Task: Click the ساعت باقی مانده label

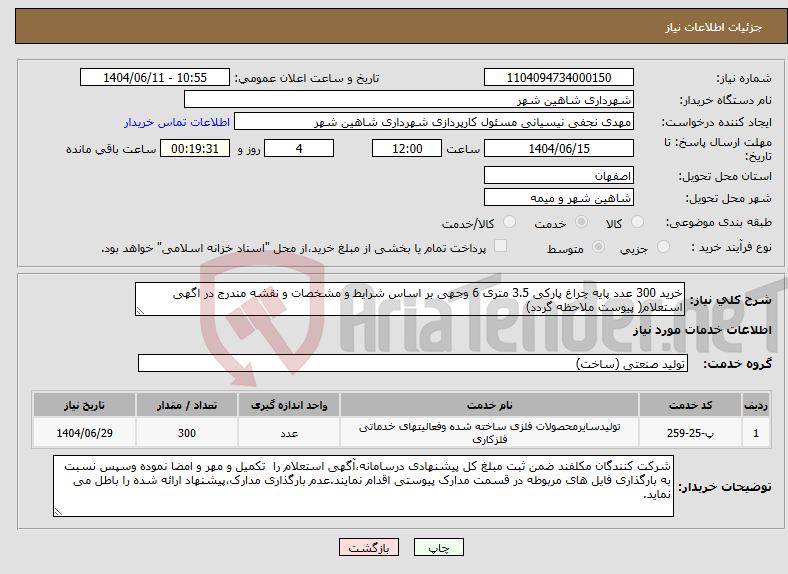Action: click(111, 149)
